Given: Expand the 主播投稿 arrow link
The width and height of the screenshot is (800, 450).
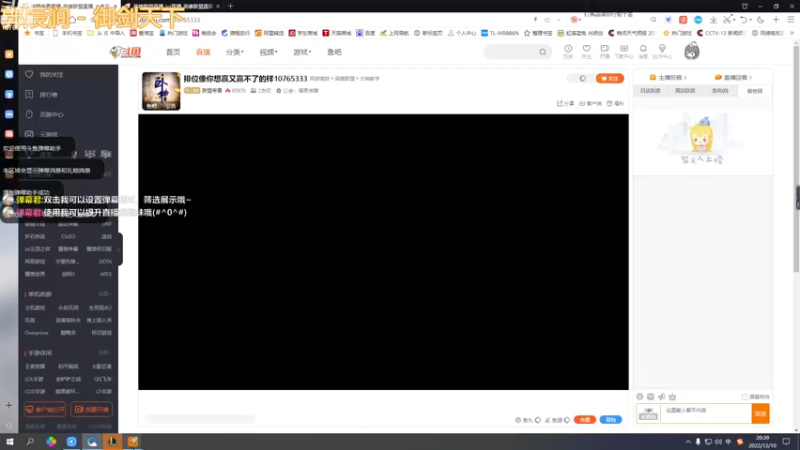Looking at the screenshot, I should pos(668,78).
